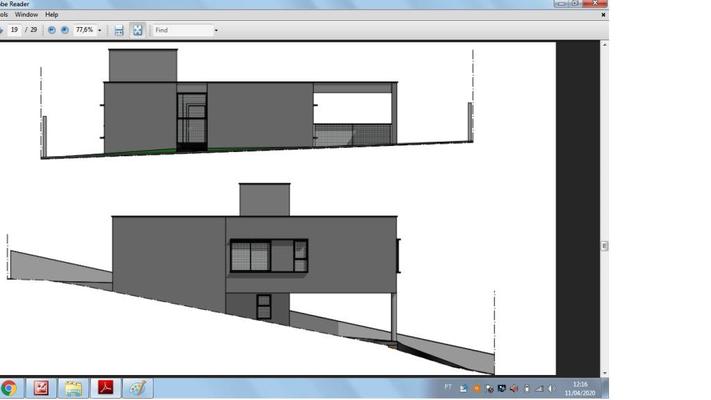Click the vertical scrollbar thumb on the right

pos(603,245)
